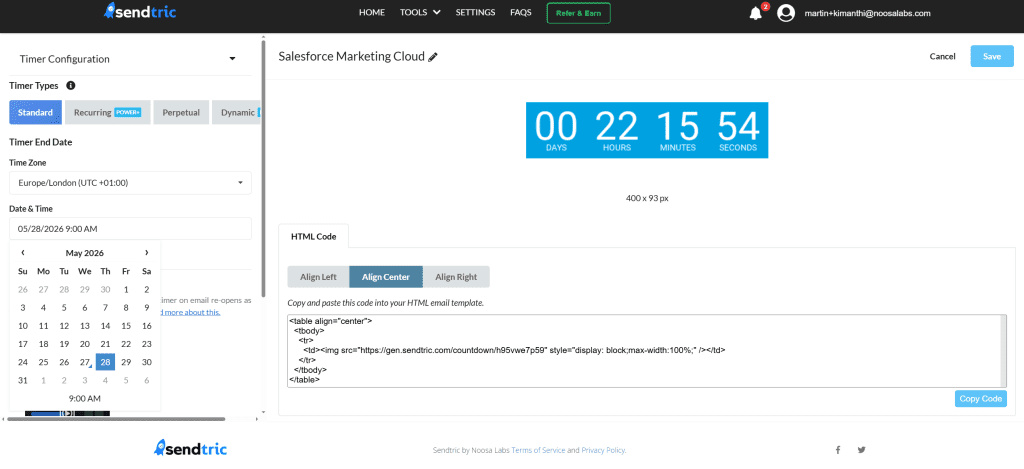Image resolution: width=1024 pixels, height=469 pixels.
Task: Select May 21 in the calendar
Action: (105, 344)
